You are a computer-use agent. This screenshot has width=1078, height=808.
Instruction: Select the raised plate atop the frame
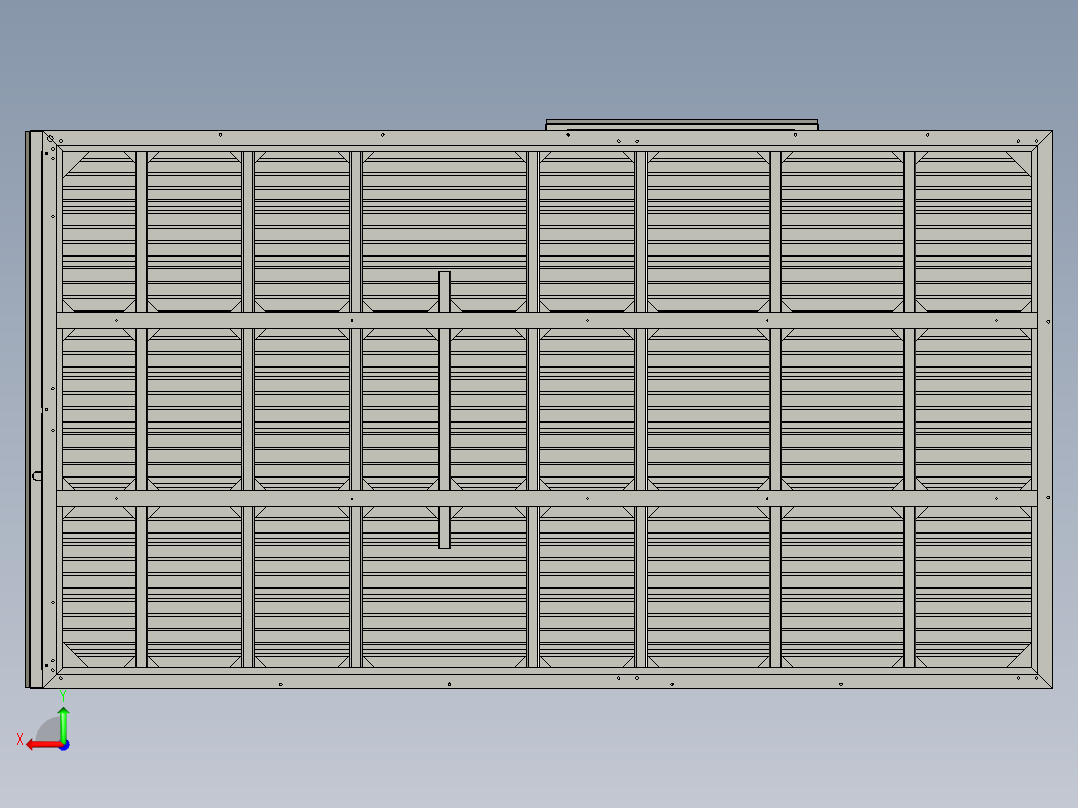click(681, 124)
